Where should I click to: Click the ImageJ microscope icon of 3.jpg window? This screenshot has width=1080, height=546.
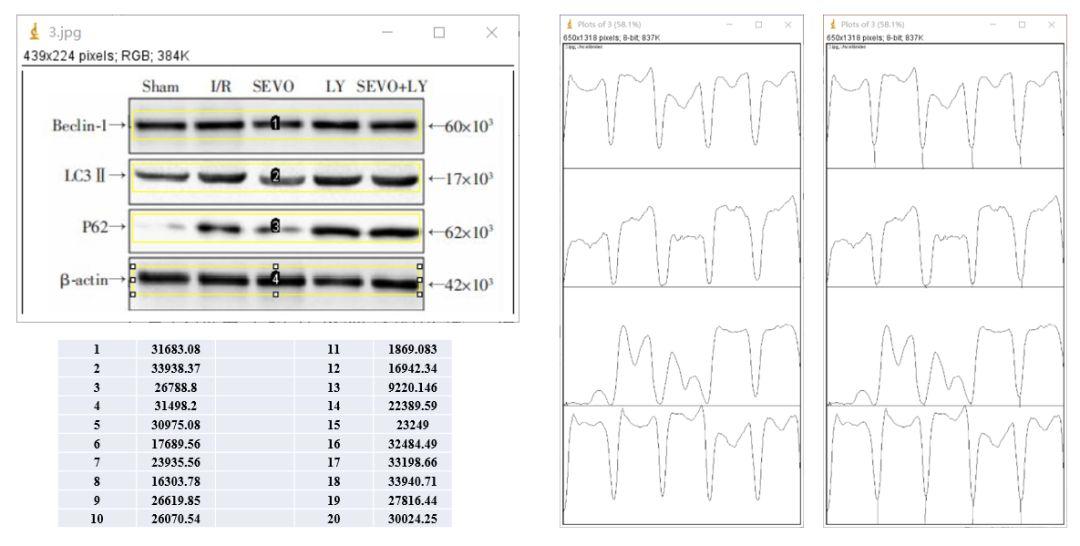34,32
